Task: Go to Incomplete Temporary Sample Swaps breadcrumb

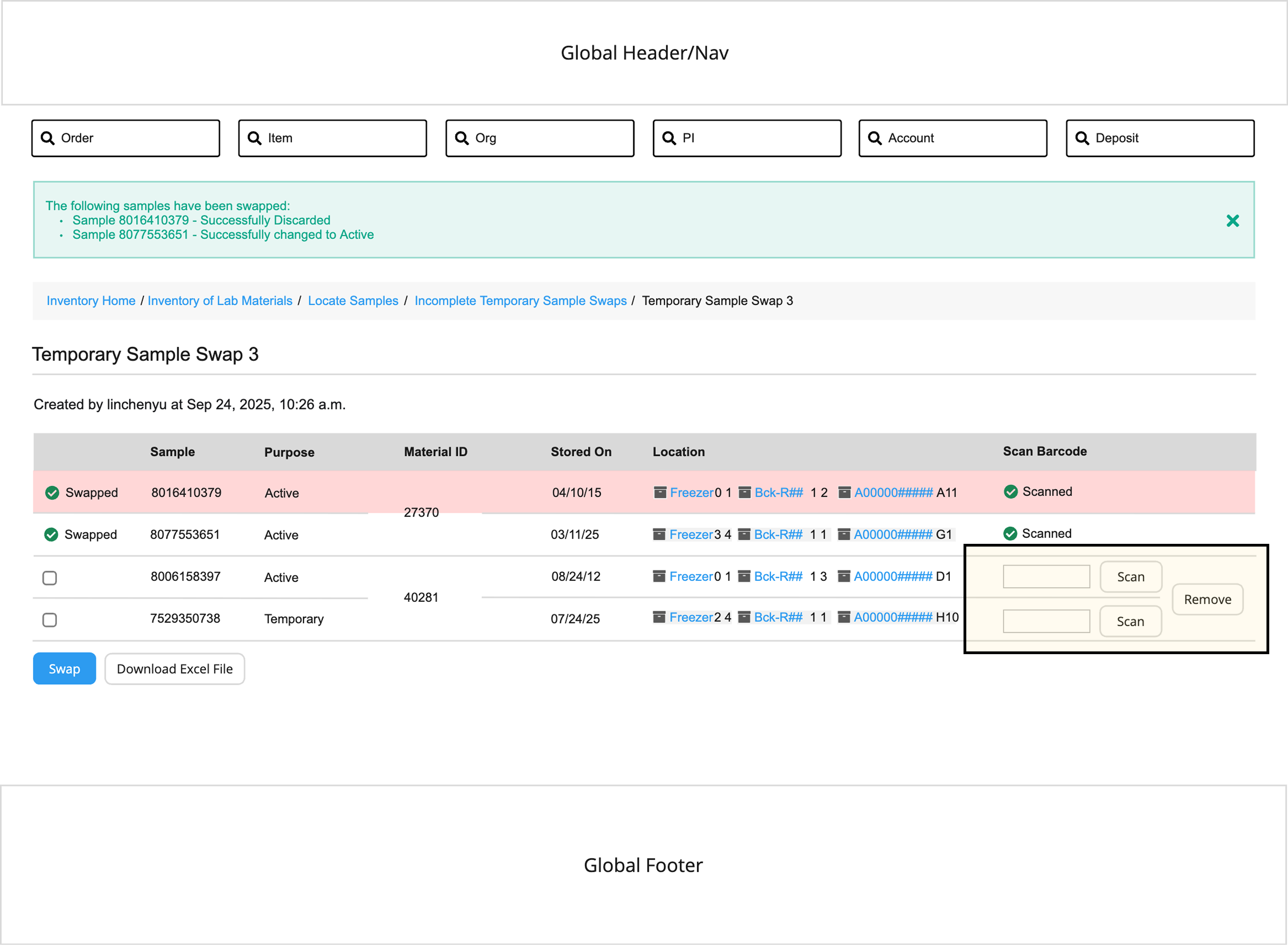Action: click(520, 301)
